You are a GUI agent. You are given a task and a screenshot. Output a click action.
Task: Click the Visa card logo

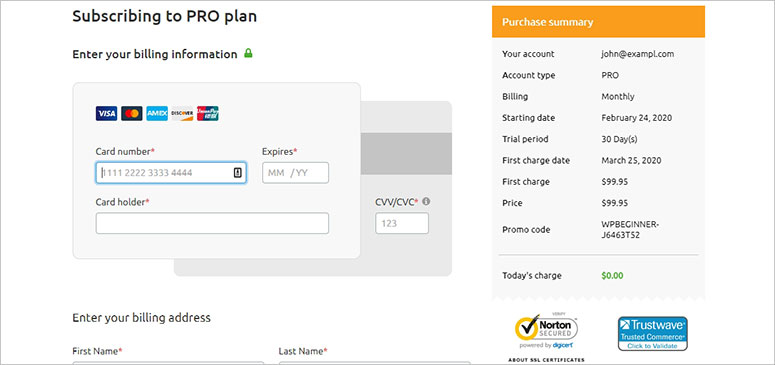106,113
